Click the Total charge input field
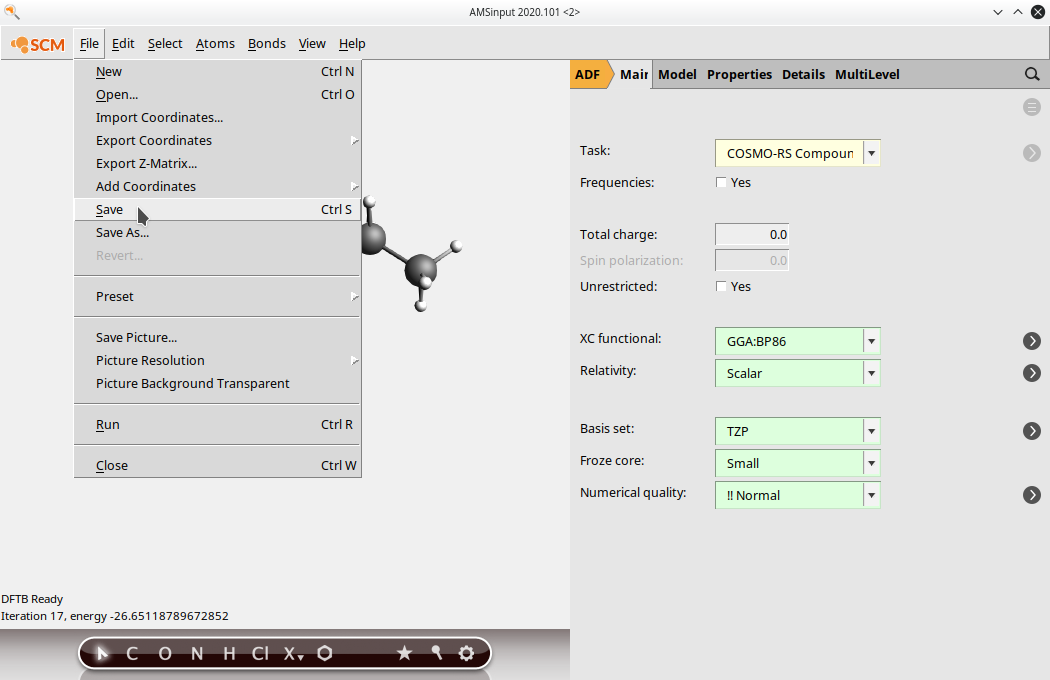Screen dimensions: 1050x680 point(752,235)
